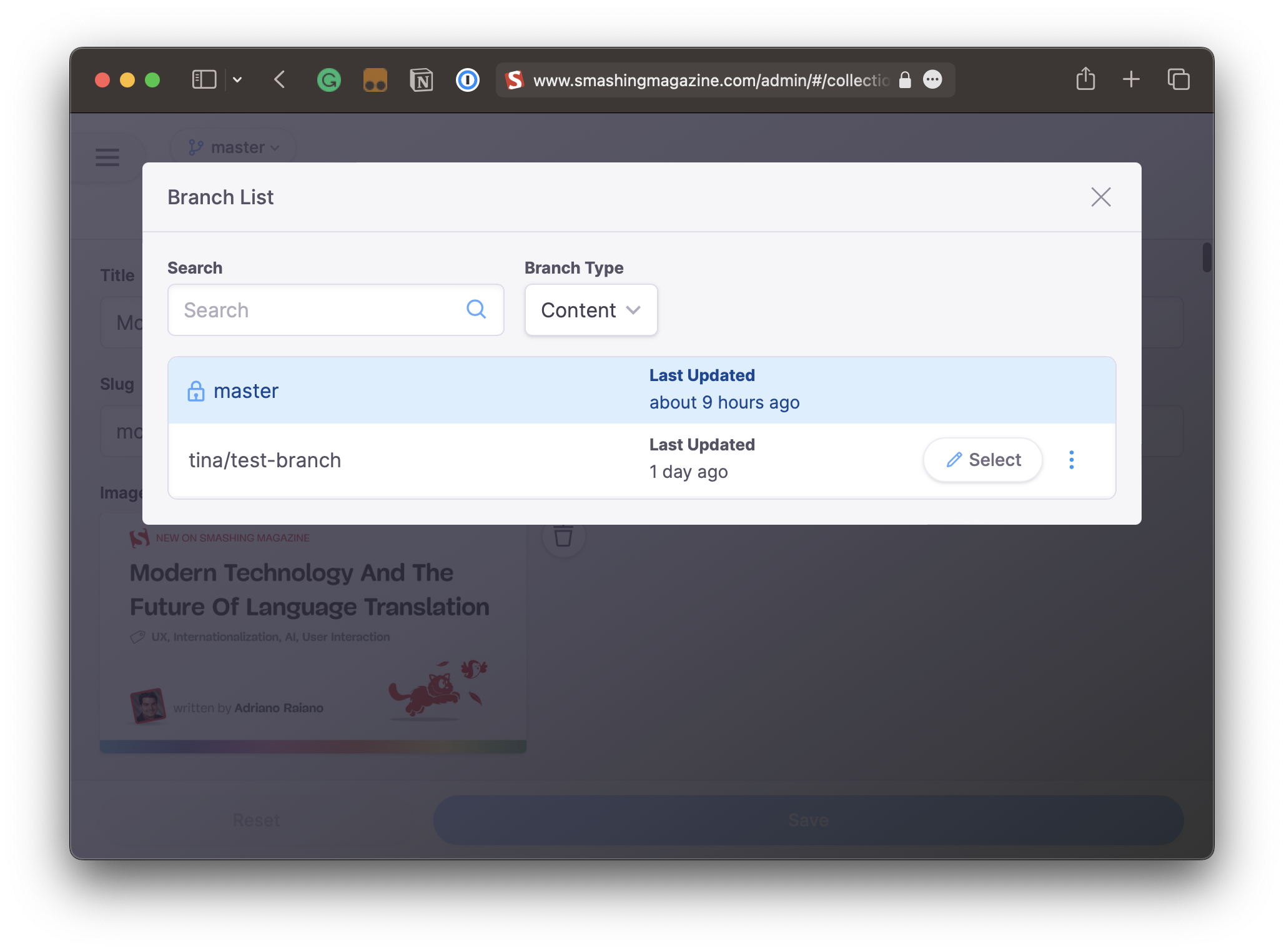1284x952 pixels.
Task: Click the lock icon in the address bar
Action: (x=904, y=80)
